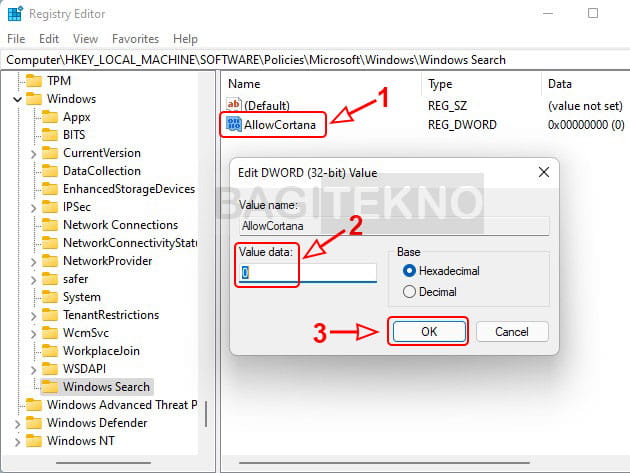Select the (Default) value name

(267, 105)
